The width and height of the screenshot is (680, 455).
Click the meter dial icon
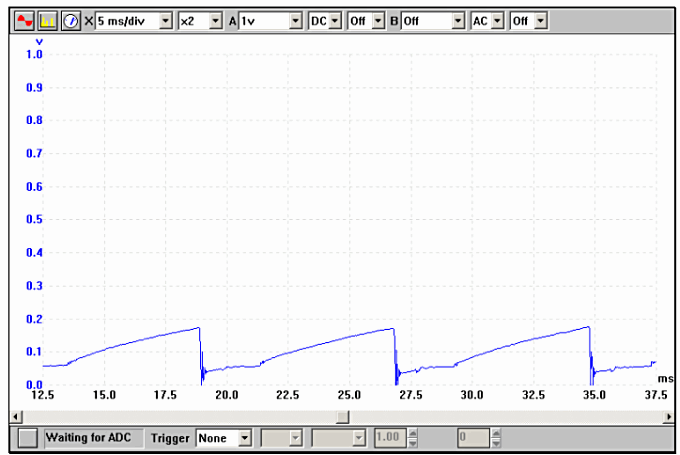pyautogui.click(x=70, y=20)
